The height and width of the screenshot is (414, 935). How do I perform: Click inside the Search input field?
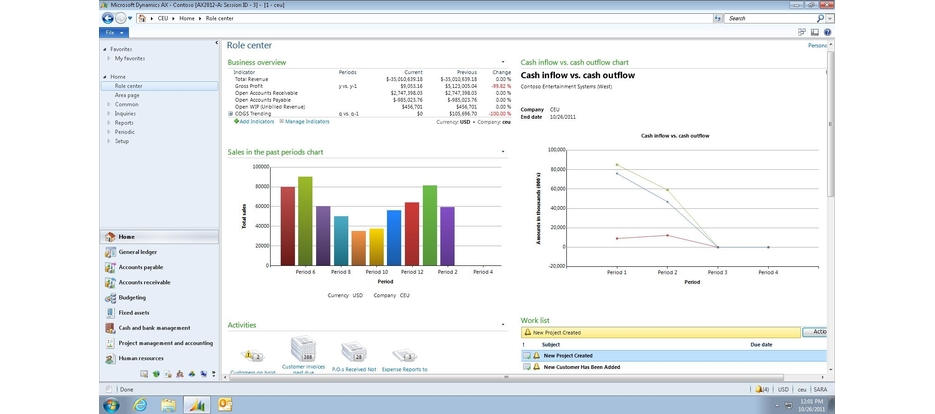769,18
